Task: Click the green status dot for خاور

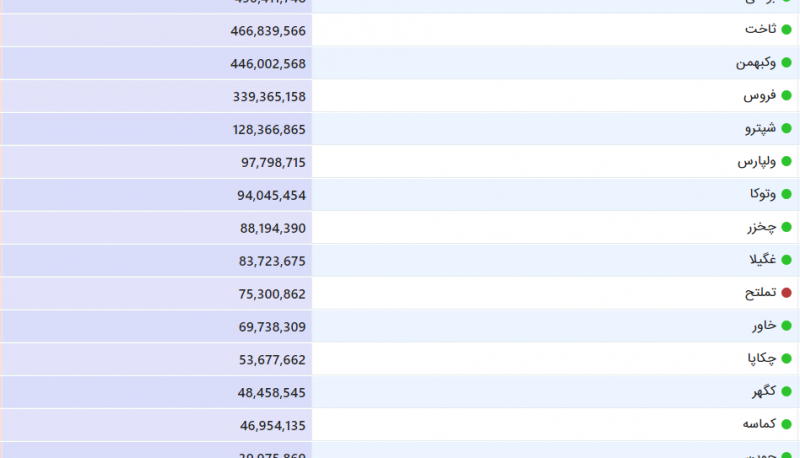Action: point(786,327)
